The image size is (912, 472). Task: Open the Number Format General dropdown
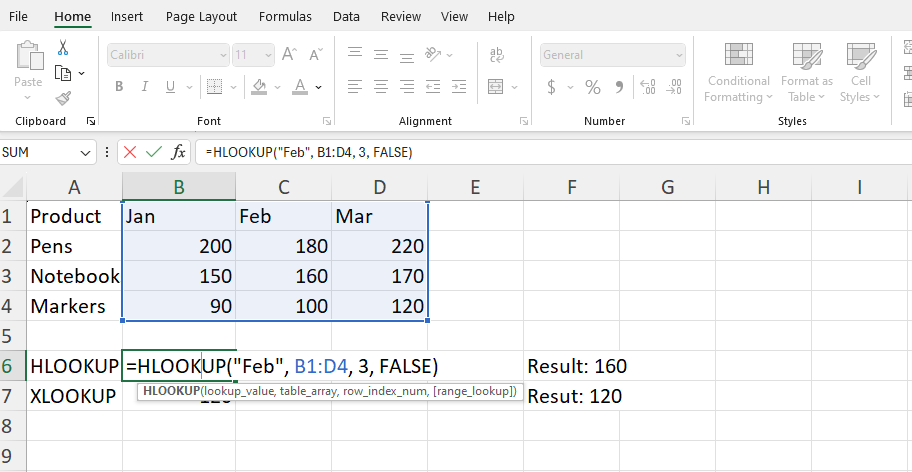coord(680,55)
